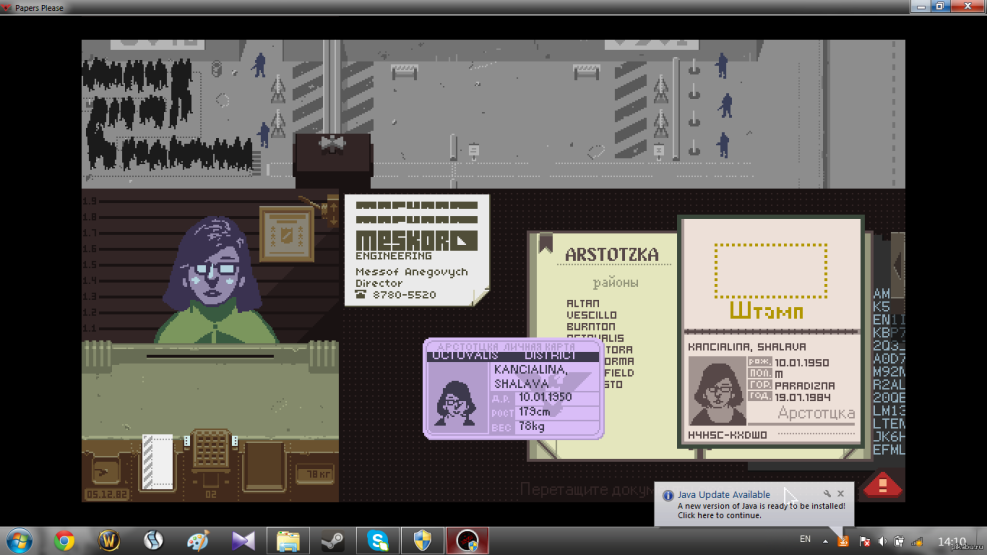The image size is (987, 555).
Task: Select the white transcript paper on desk
Action: [157, 461]
